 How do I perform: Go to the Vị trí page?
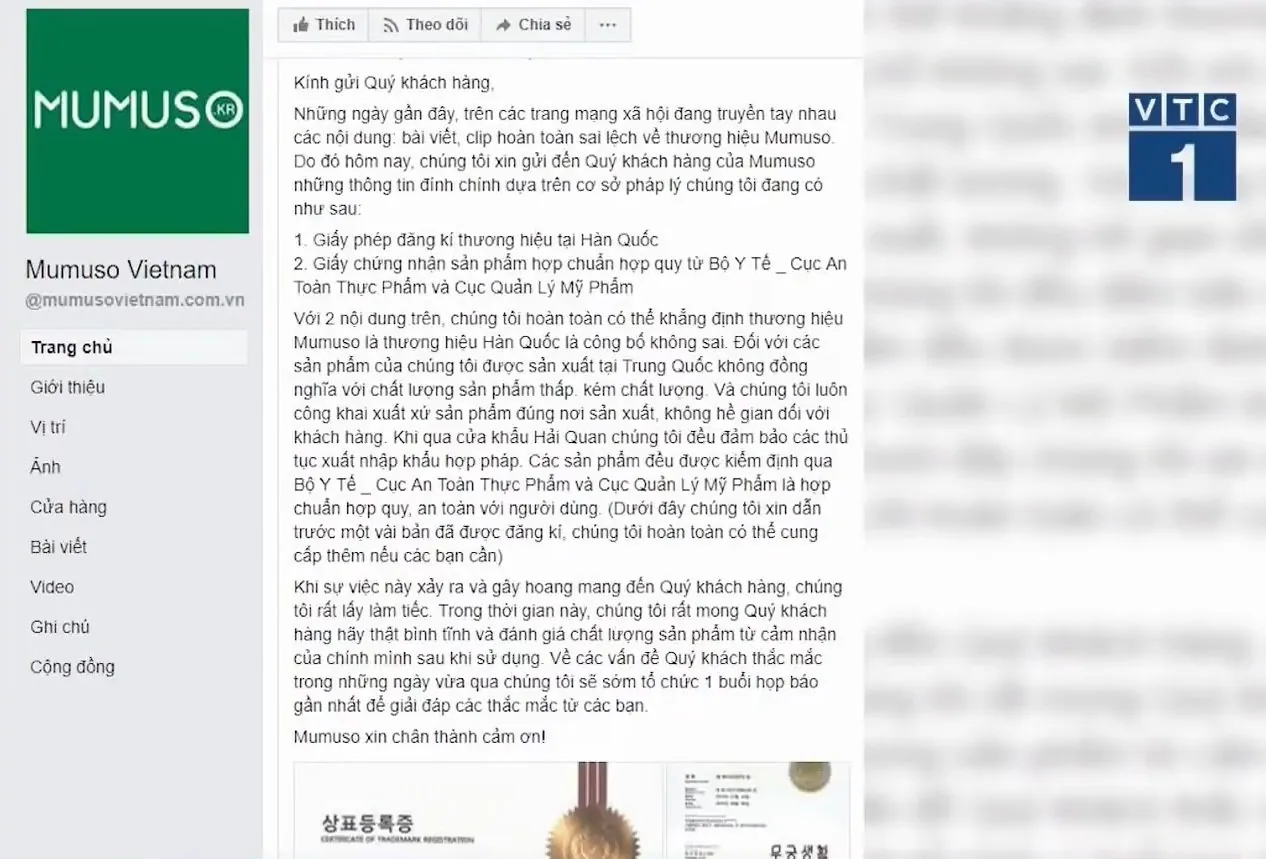[x=48, y=427]
